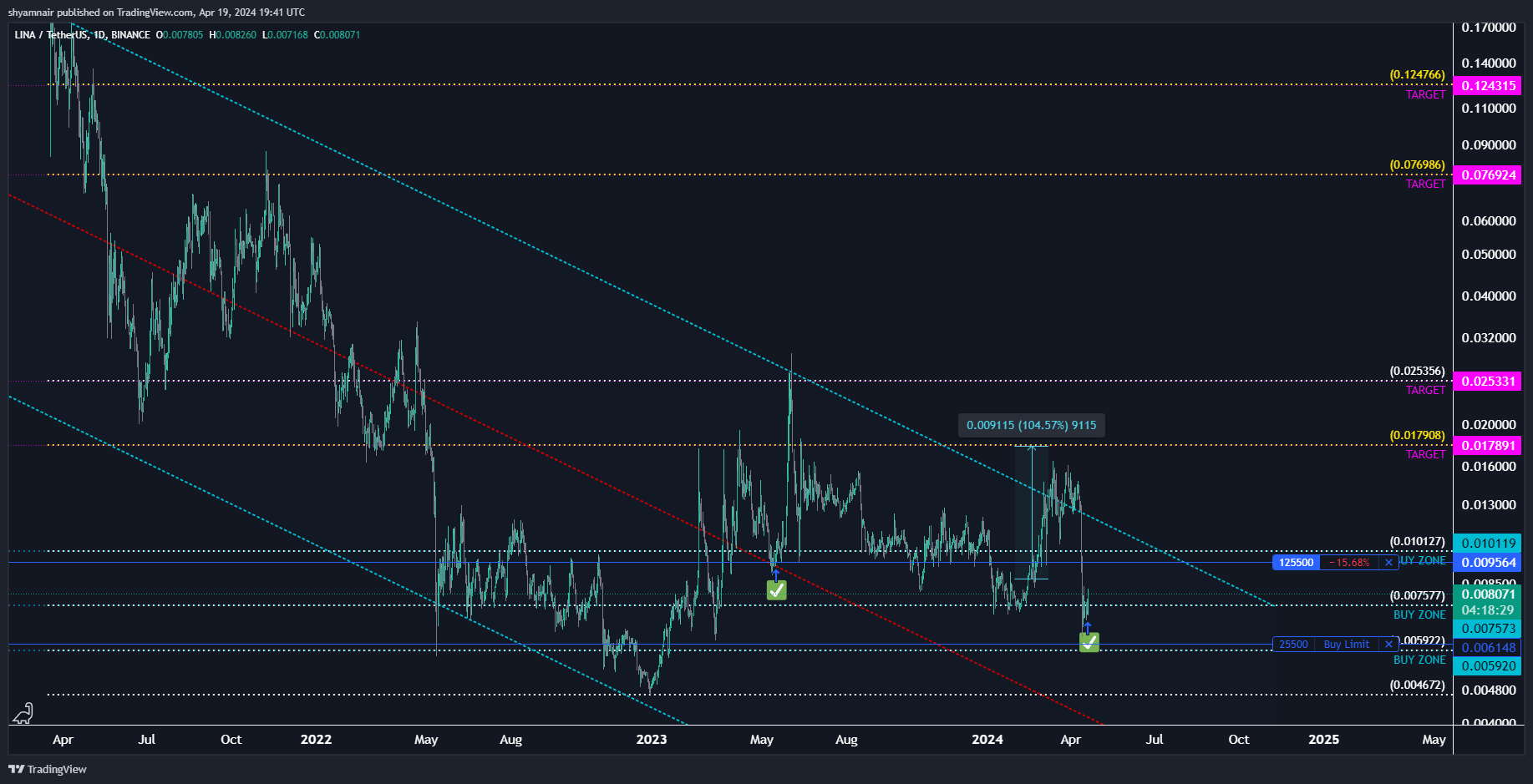Image resolution: width=1533 pixels, height=784 pixels.
Task: Click the (0.010127) level label
Action: (1417, 541)
